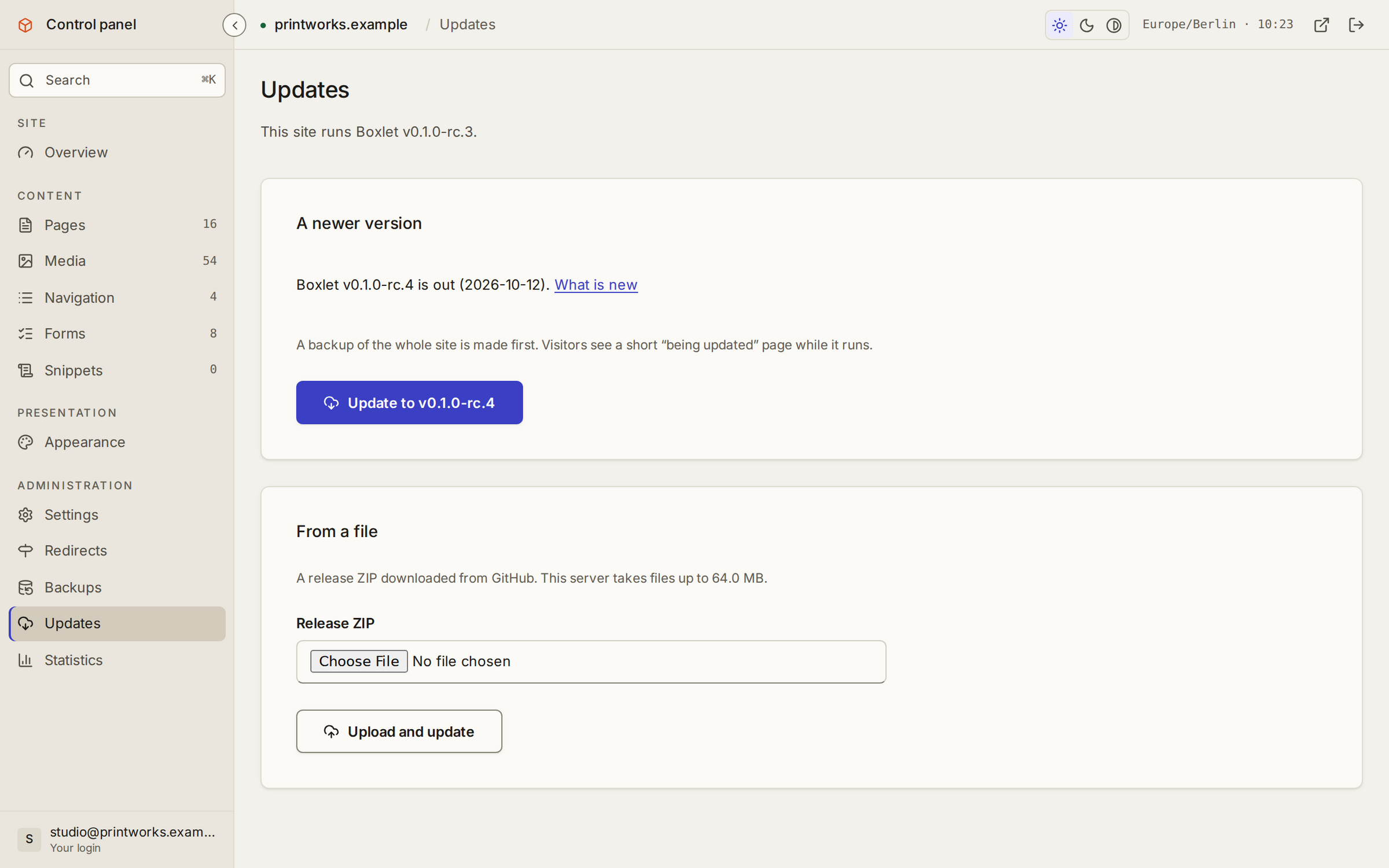Click the Navigation list icon
The width and height of the screenshot is (1389, 868).
(x=25, y=297)
